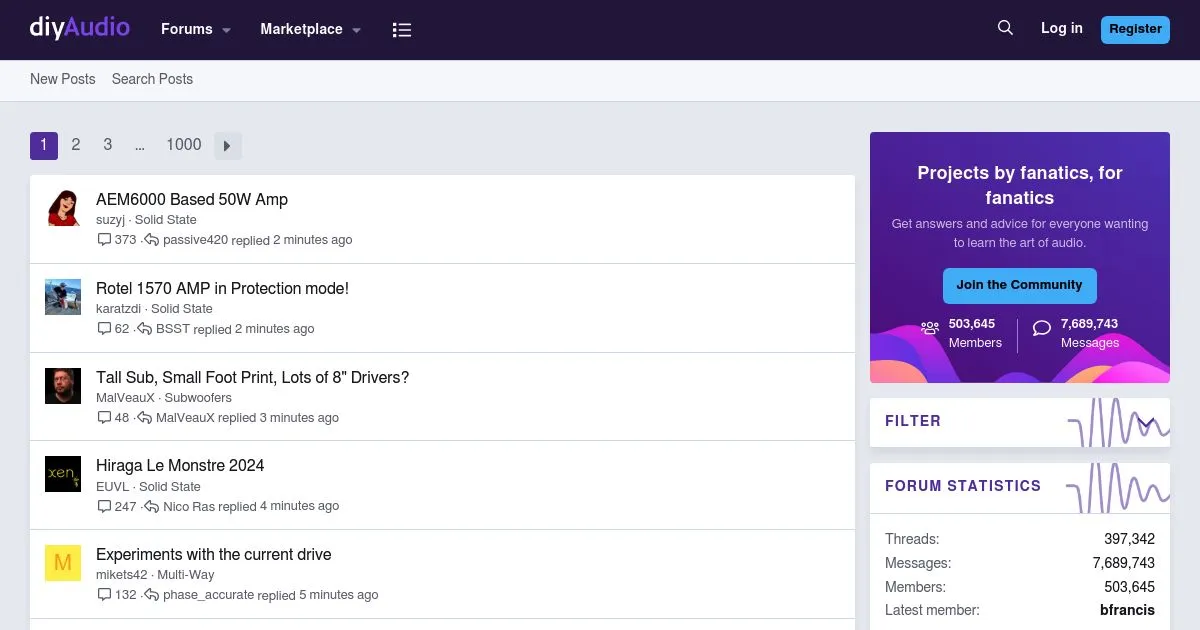
Task: Click the Forum Statistics heading
Action: [963, 486]
